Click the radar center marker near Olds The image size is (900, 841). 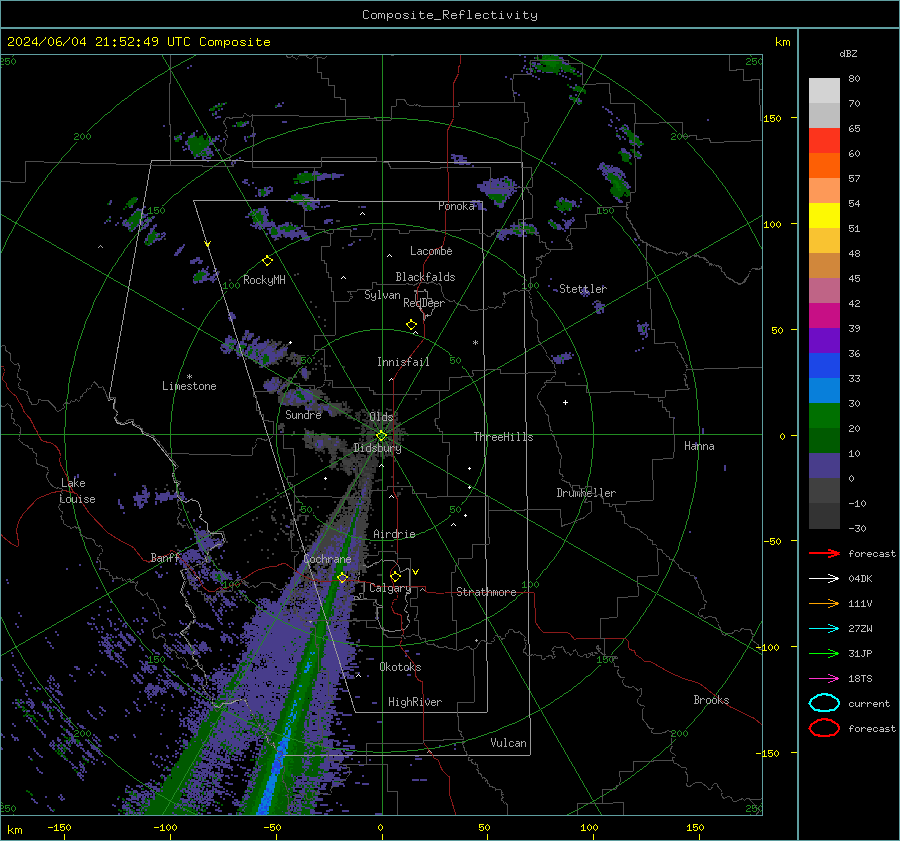[x=381, y=436]
